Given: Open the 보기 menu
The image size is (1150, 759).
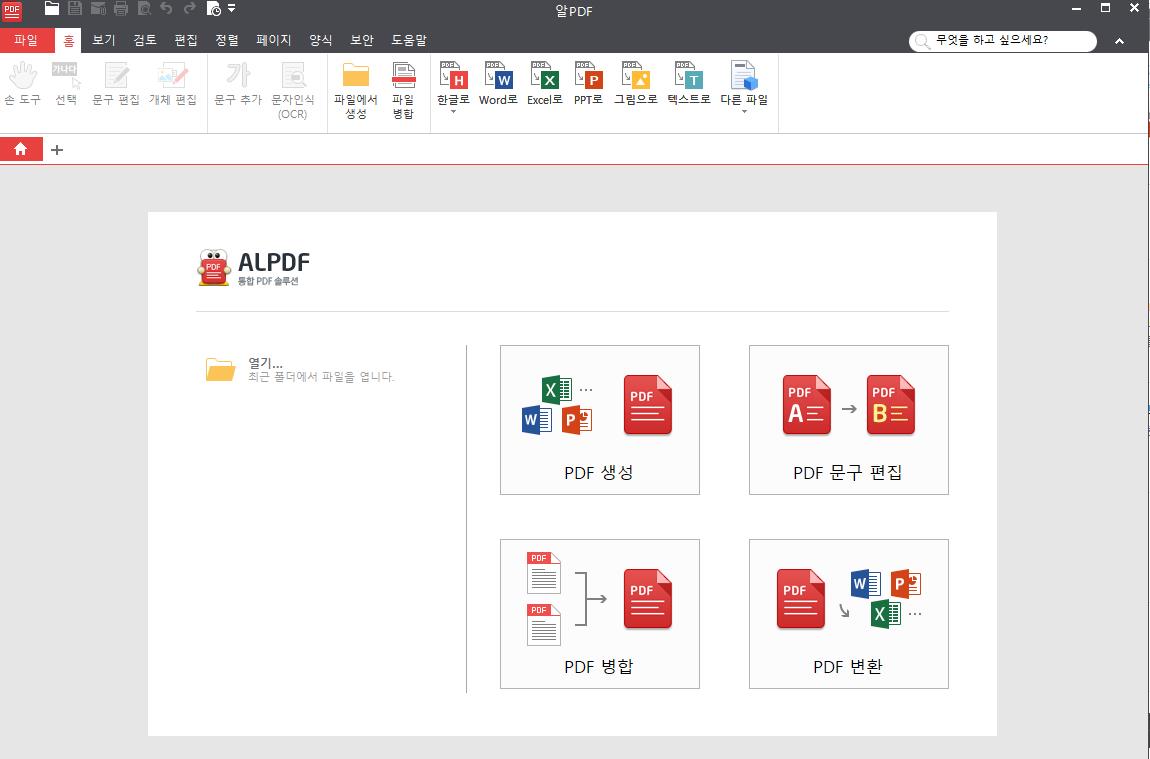Looking at the screenshot, I should coord(102,40).
